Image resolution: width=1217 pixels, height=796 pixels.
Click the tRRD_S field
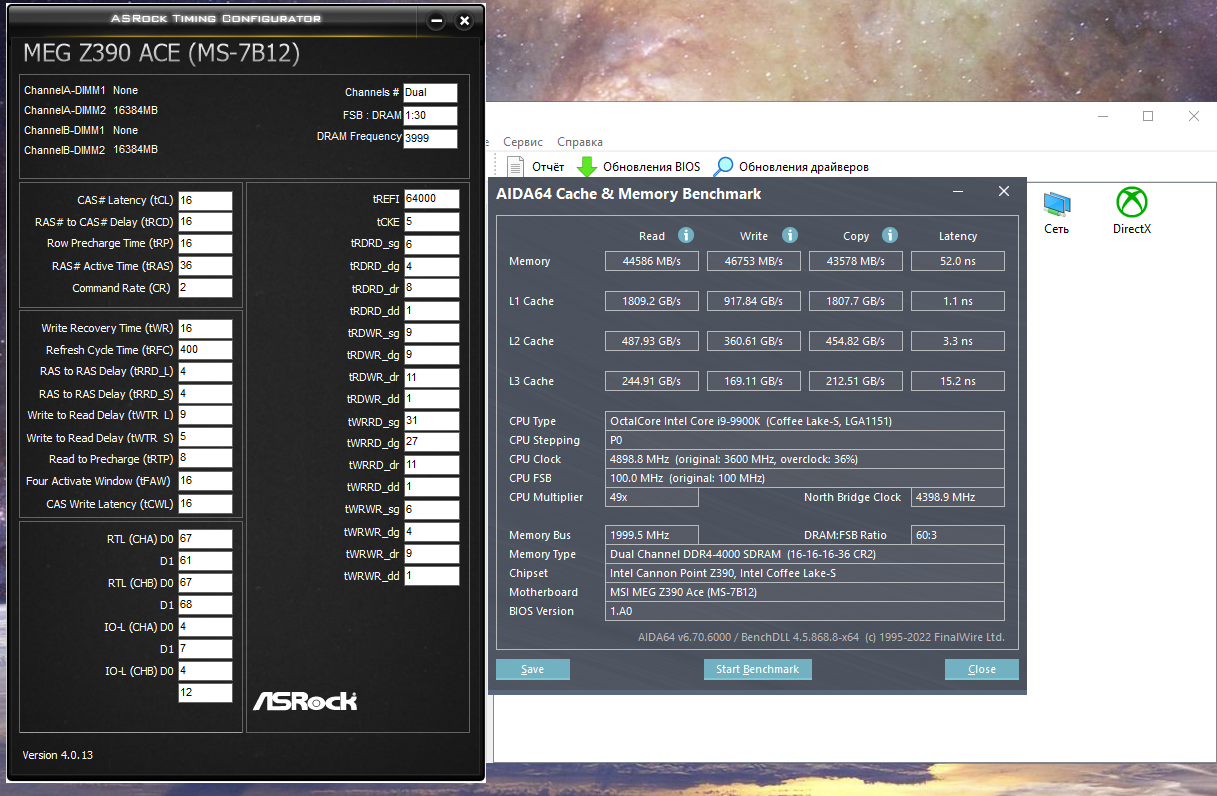tap(205, 394)
